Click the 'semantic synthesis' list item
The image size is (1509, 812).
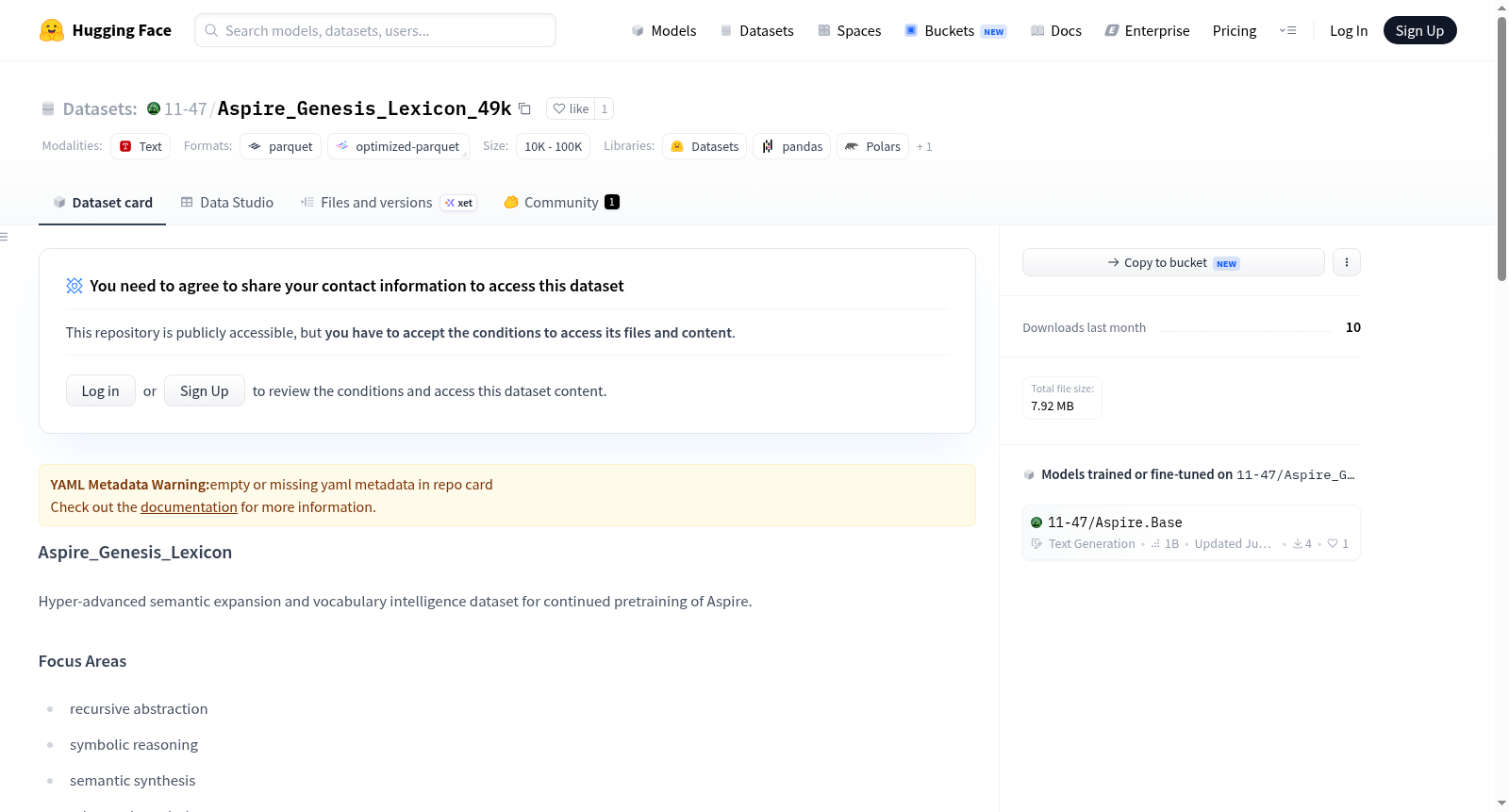(x=133, y=781)
